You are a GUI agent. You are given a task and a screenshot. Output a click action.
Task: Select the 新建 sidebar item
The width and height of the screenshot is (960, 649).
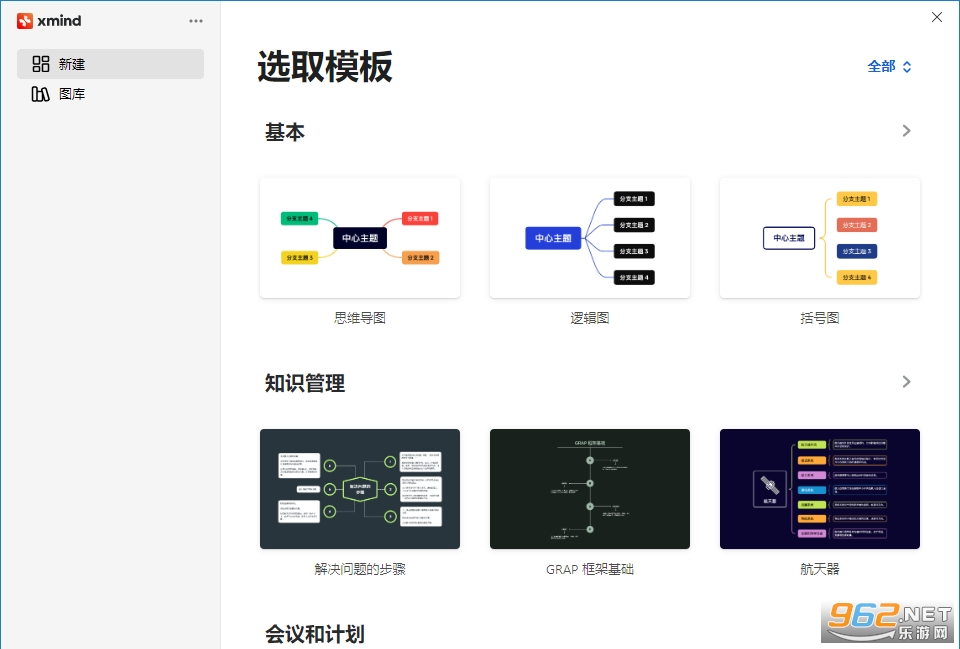110,64
